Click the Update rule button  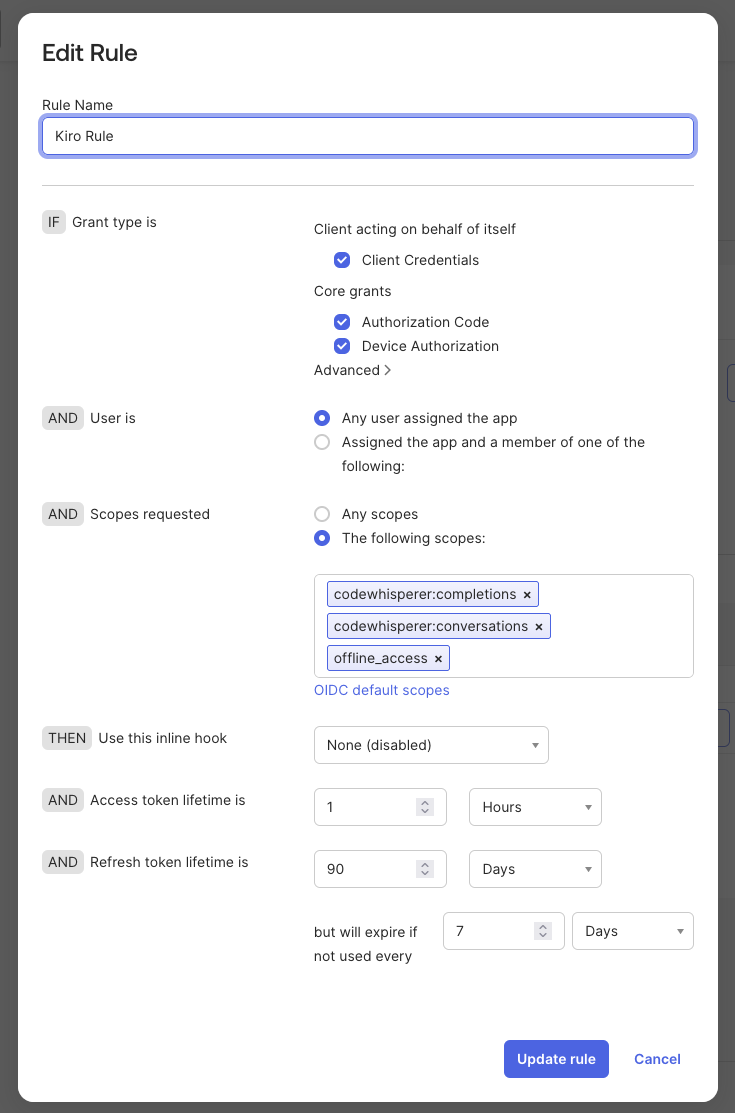tap(556, 1059)
